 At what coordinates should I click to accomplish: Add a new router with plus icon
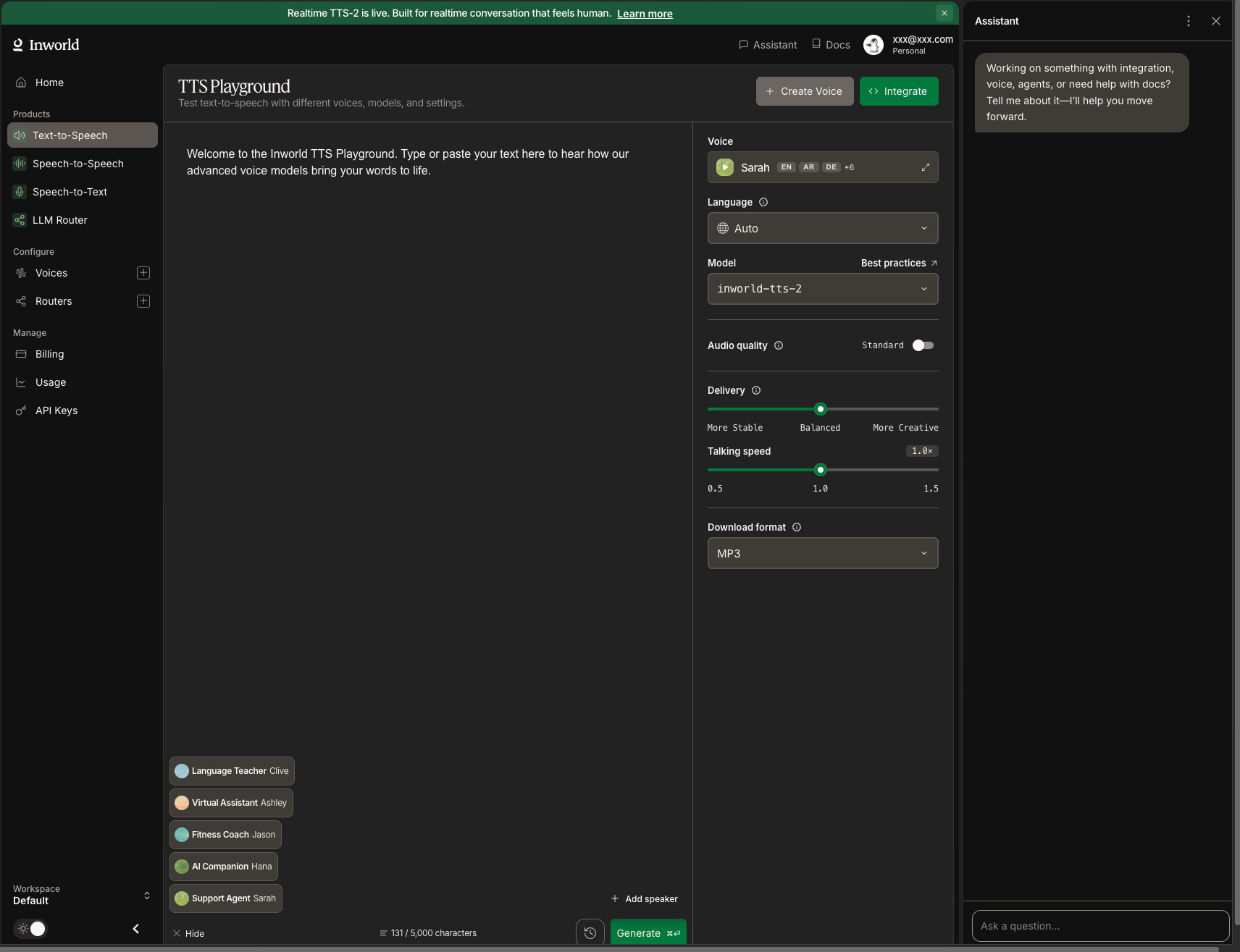coord(143,301)
